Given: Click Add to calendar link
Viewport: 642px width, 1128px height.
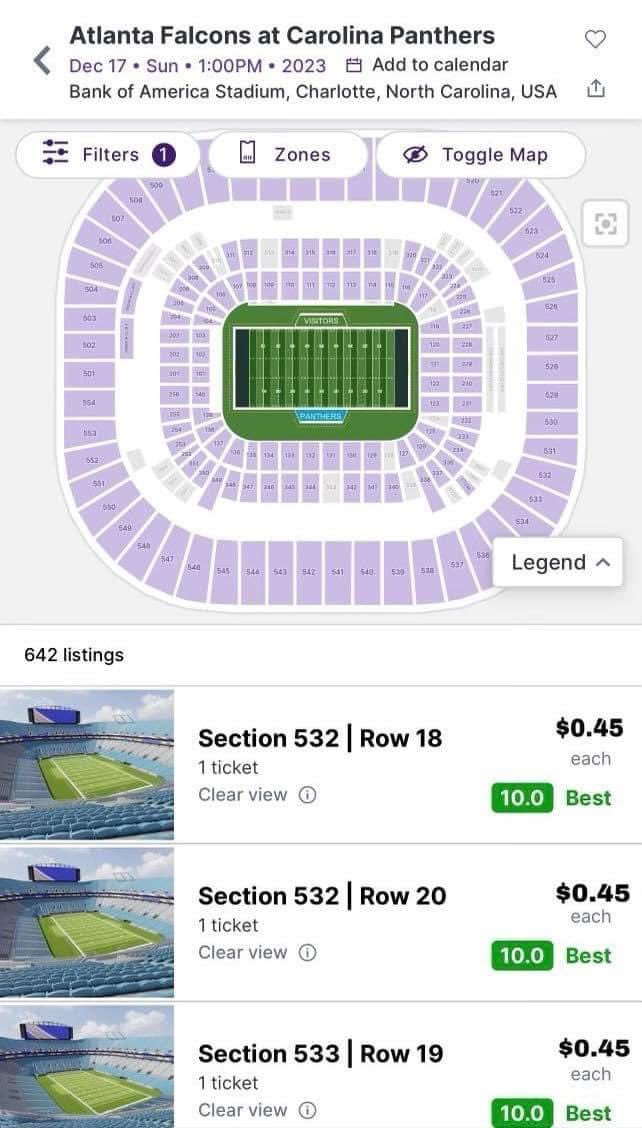Looking at the screenshot, I should pos(440,65).
